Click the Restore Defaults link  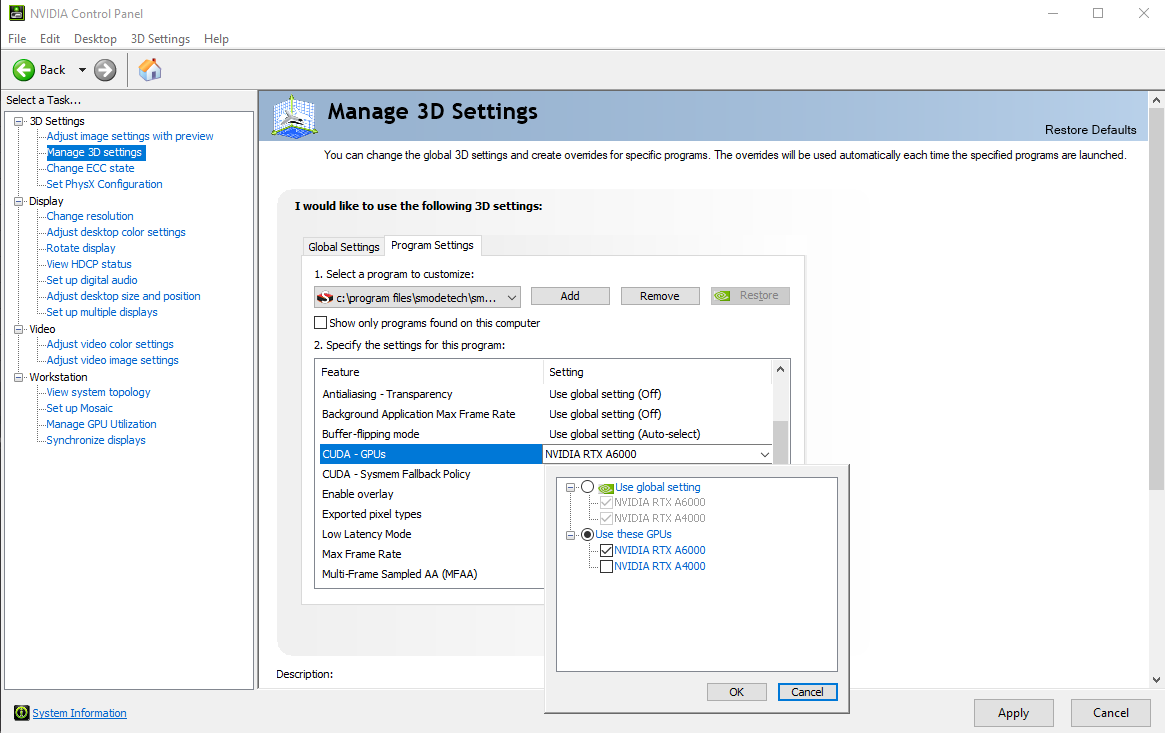[1090, 130]
